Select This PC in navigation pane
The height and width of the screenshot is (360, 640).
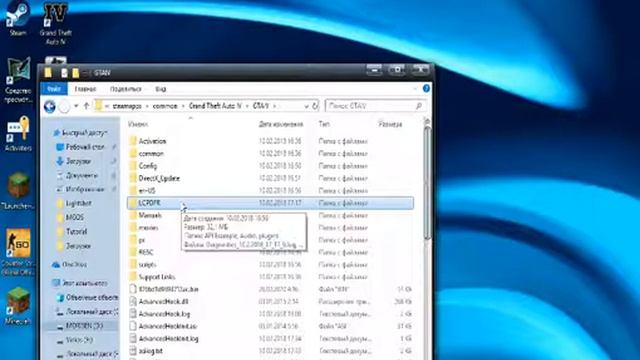(x=80, y=283)
